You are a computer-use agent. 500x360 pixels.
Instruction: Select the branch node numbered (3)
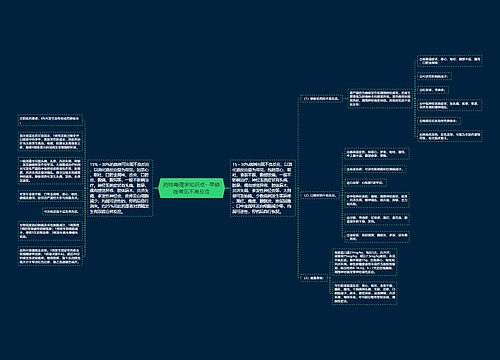pyautogui.click(x=314, y=278)
